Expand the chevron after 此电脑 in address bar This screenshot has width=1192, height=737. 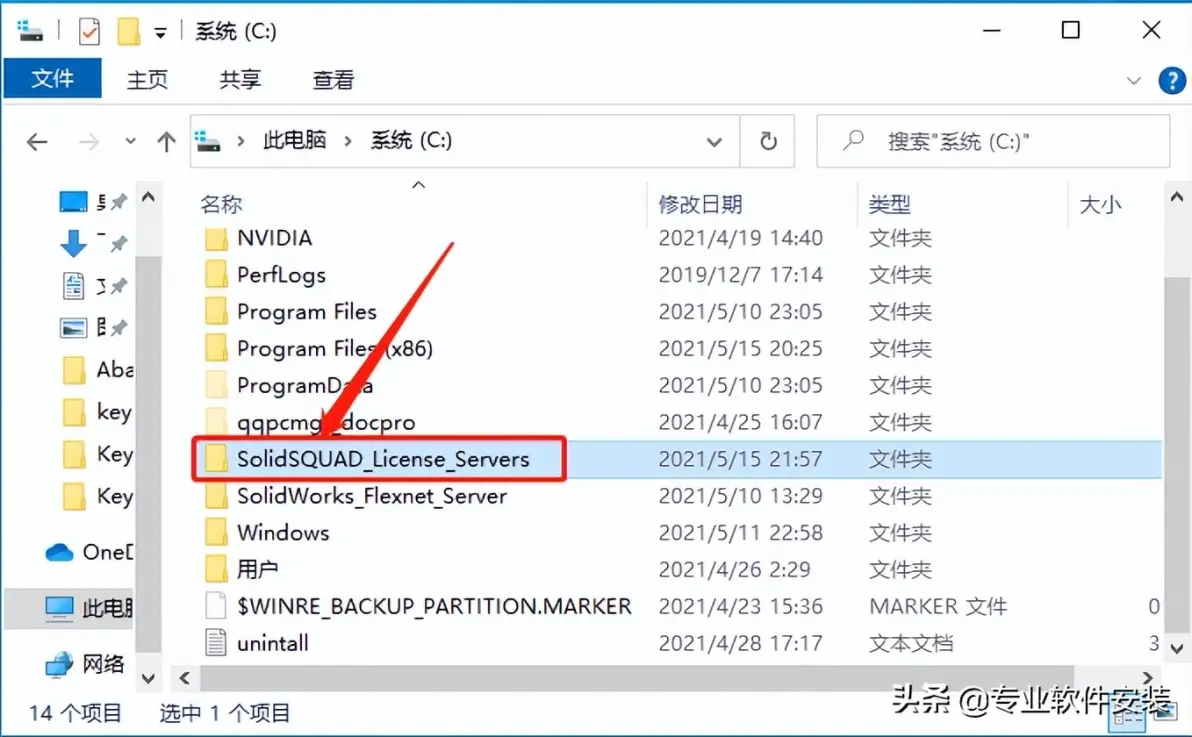[348, 141]
